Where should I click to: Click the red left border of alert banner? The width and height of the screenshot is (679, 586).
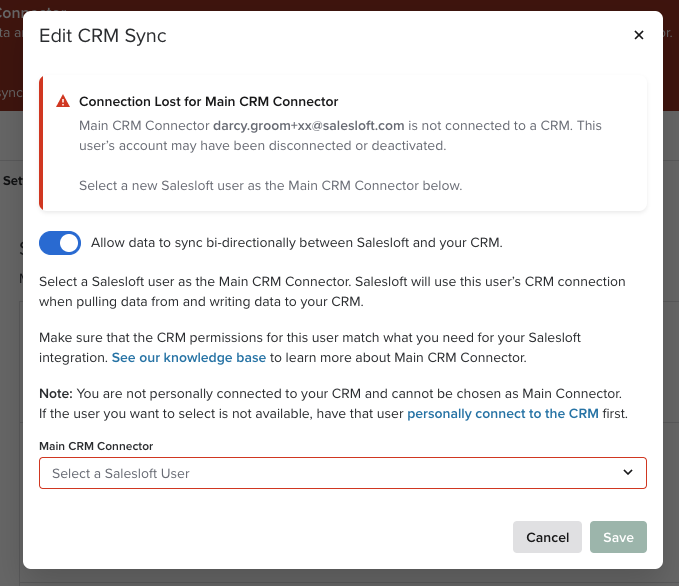(41, 144)
